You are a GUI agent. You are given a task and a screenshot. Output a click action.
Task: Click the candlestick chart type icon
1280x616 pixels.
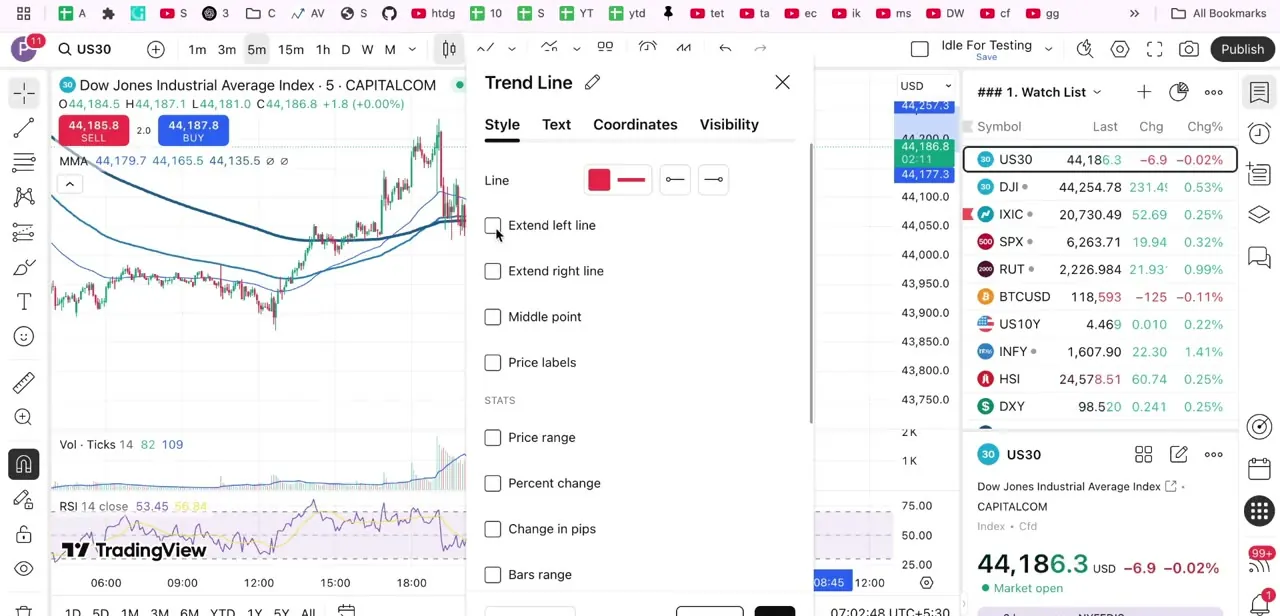point(449,49)
